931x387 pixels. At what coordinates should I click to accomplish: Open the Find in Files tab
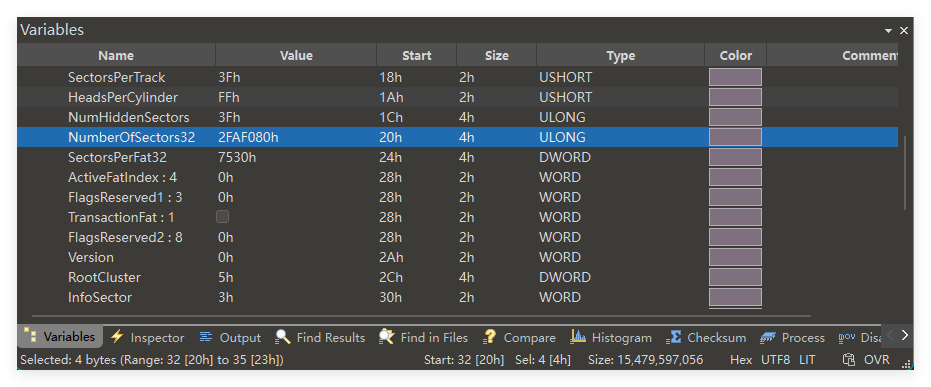coord(424,337)
